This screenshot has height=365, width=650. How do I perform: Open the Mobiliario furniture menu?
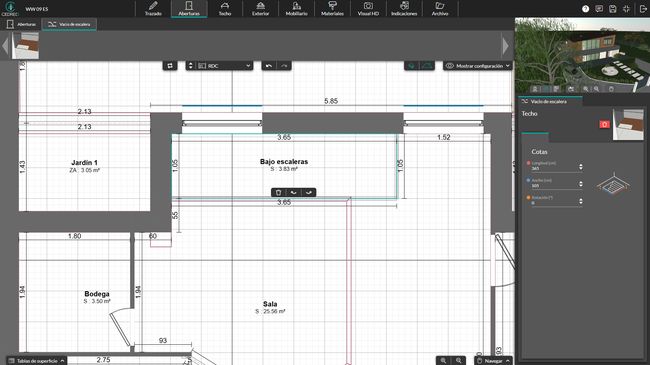pos(296,9)
